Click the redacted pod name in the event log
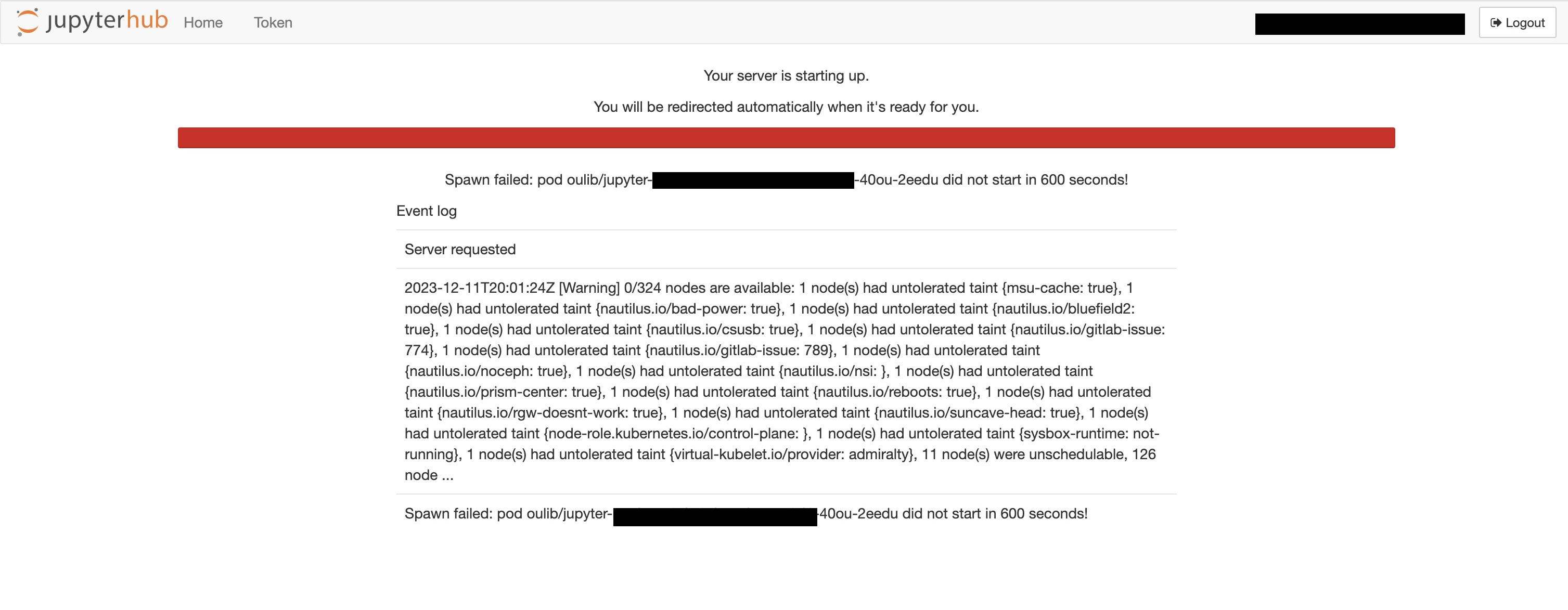 pyautogui.click(x=715, y=516)
